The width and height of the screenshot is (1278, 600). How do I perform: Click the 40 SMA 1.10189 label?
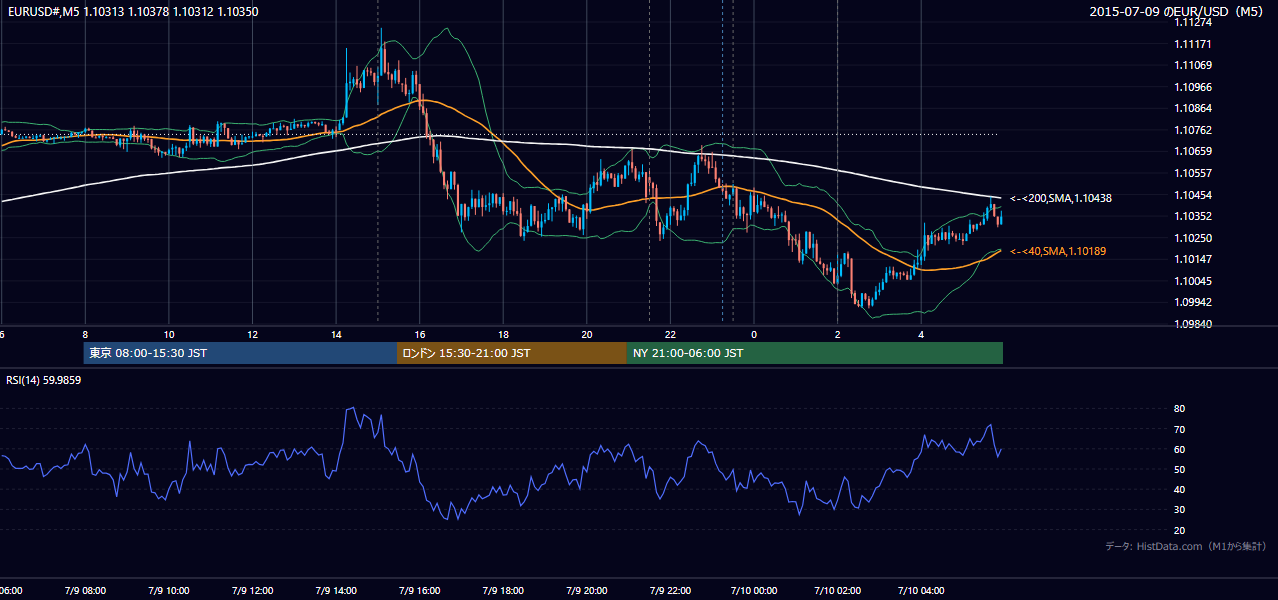[x=1059, y=251]
